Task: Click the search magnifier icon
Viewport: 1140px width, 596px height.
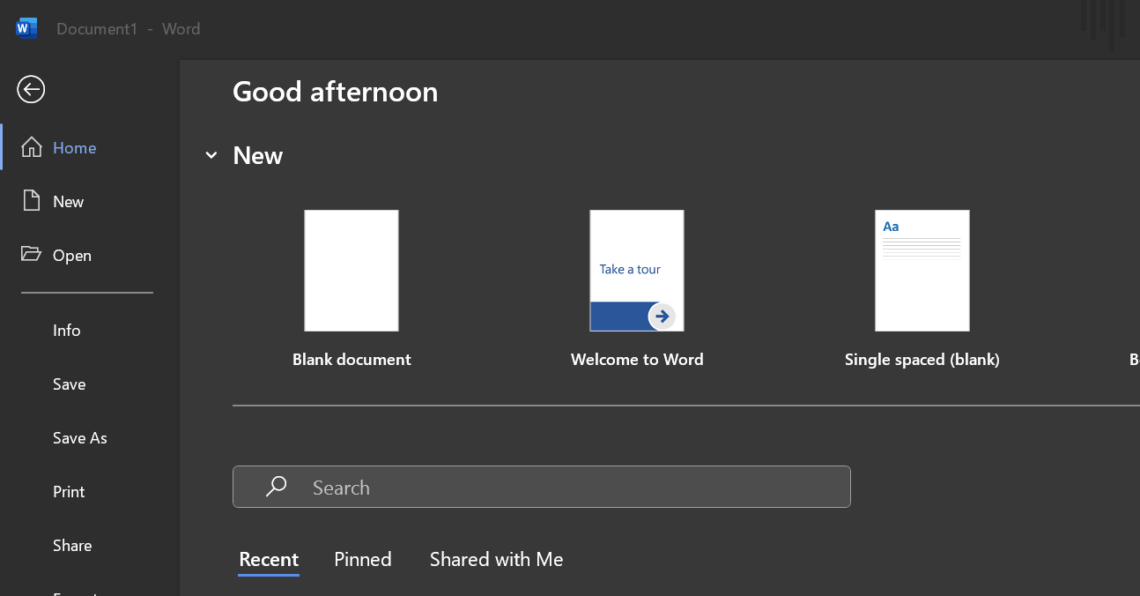Action: (275, 486)
